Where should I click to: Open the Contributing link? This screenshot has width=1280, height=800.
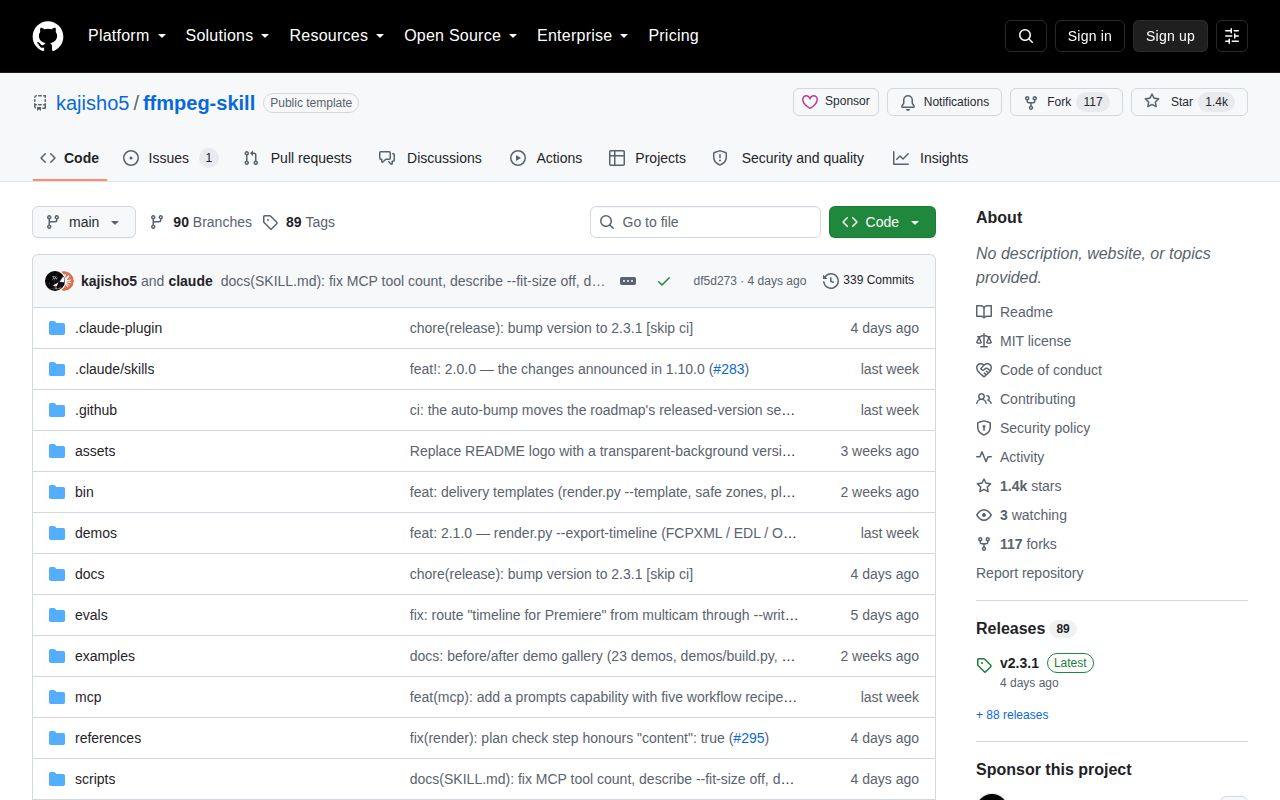(1026, 399)
